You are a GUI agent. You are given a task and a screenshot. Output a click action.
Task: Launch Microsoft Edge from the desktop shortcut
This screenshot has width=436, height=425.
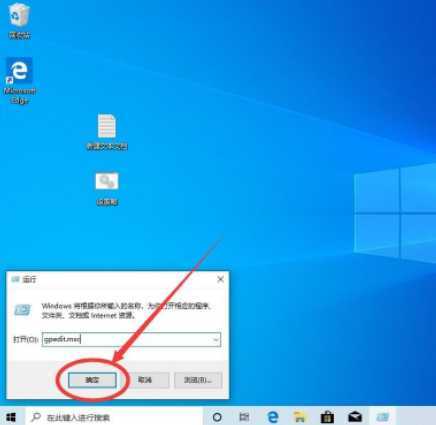click(x=20, y=80)
